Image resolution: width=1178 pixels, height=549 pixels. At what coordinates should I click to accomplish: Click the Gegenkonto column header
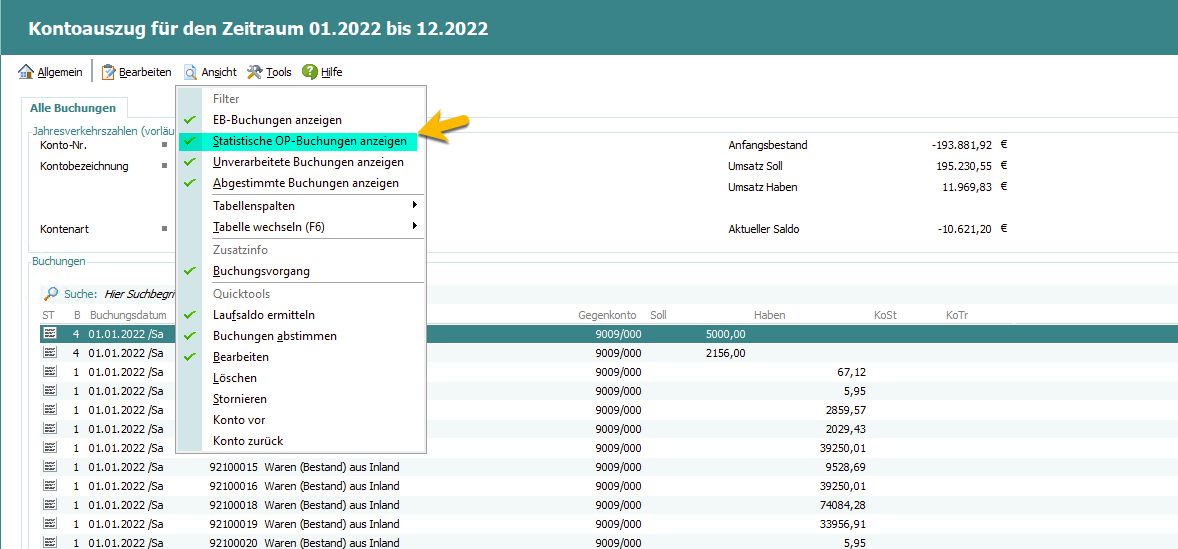(607, 315)
